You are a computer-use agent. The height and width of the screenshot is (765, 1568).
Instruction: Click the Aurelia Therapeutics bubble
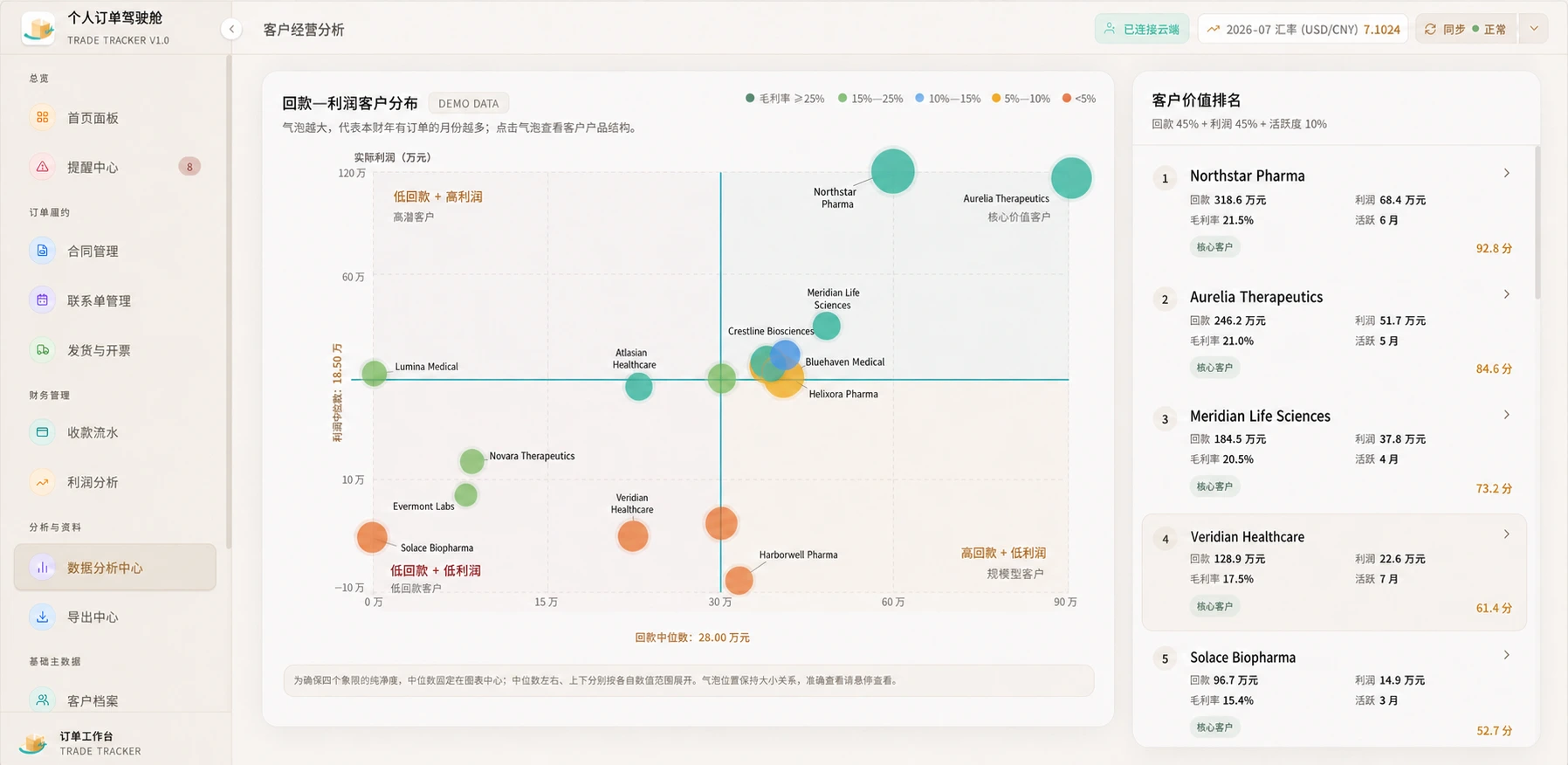tap(1071, 178)
